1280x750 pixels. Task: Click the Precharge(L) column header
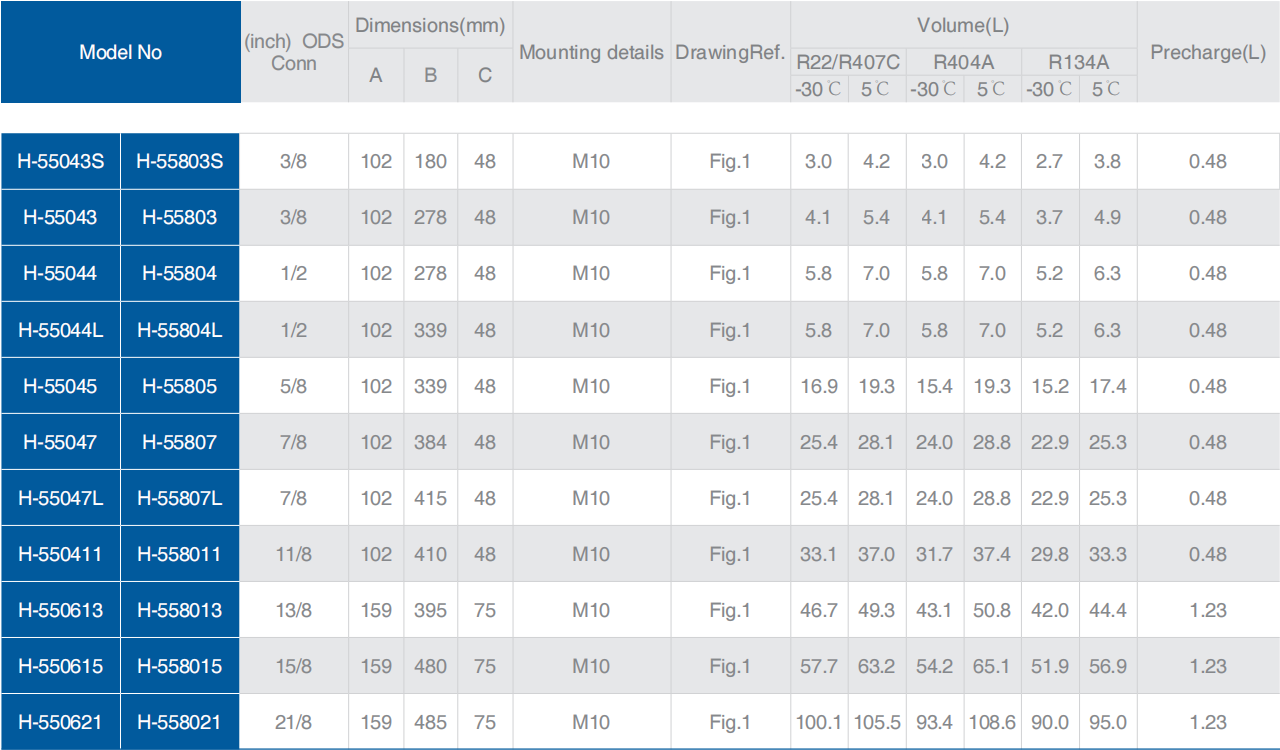click(1208, 52)
